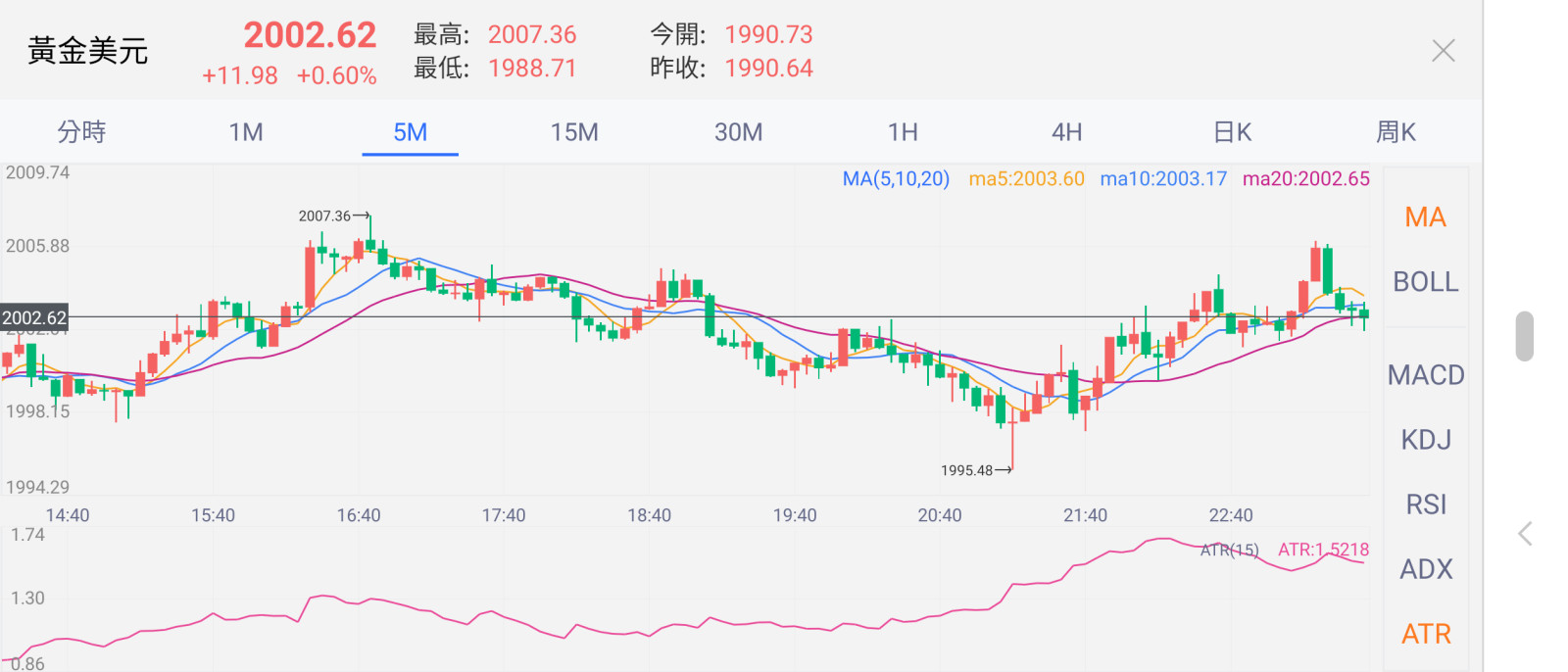Open the 30M timeframe tab
This screenshot has height=672, width=1568.
pyautogui.click(x=739, y=132)
